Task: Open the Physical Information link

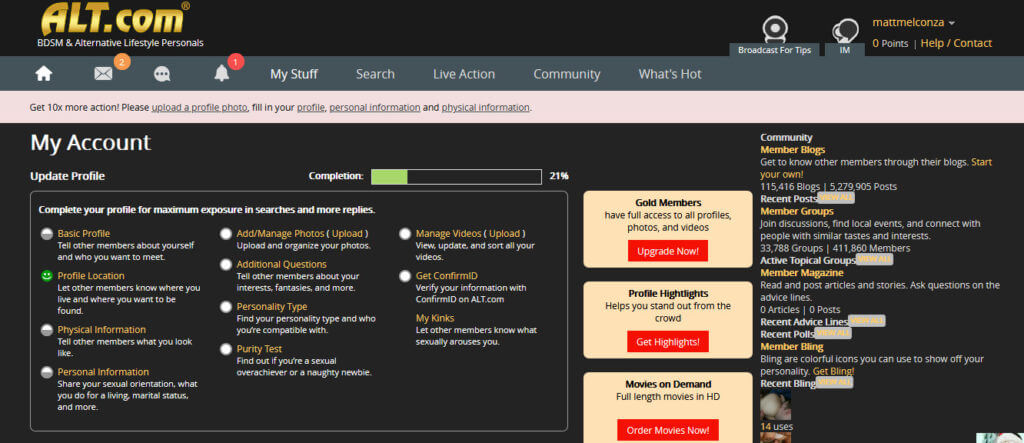Action: 101,330
